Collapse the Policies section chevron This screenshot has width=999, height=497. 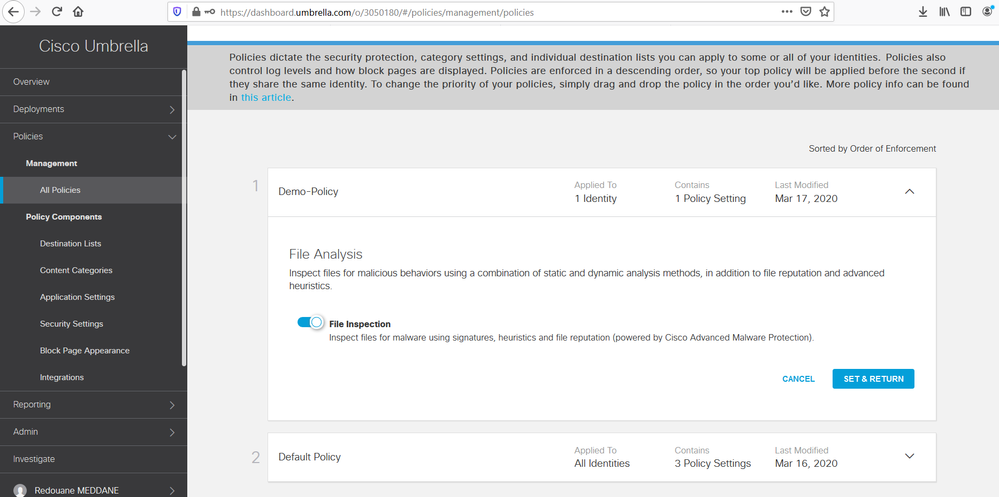tap(172, 136)
